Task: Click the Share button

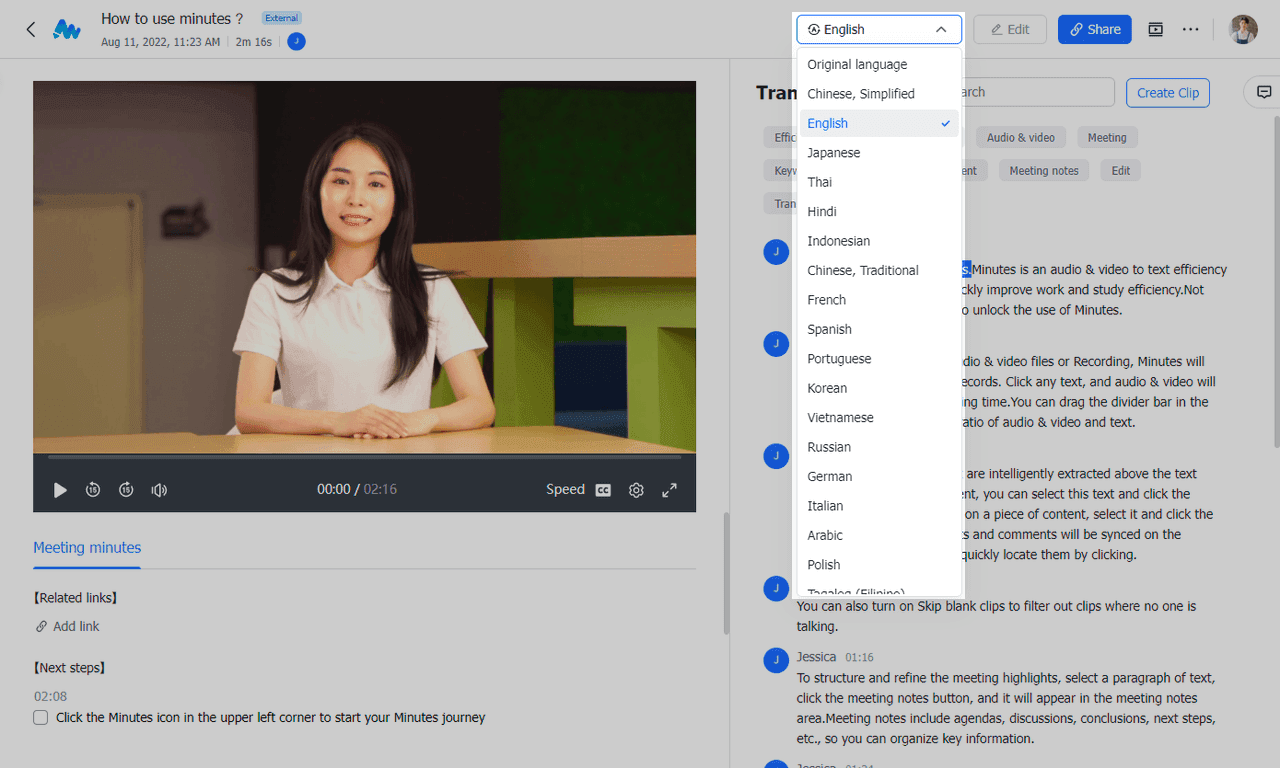Action: point(1094,30)
